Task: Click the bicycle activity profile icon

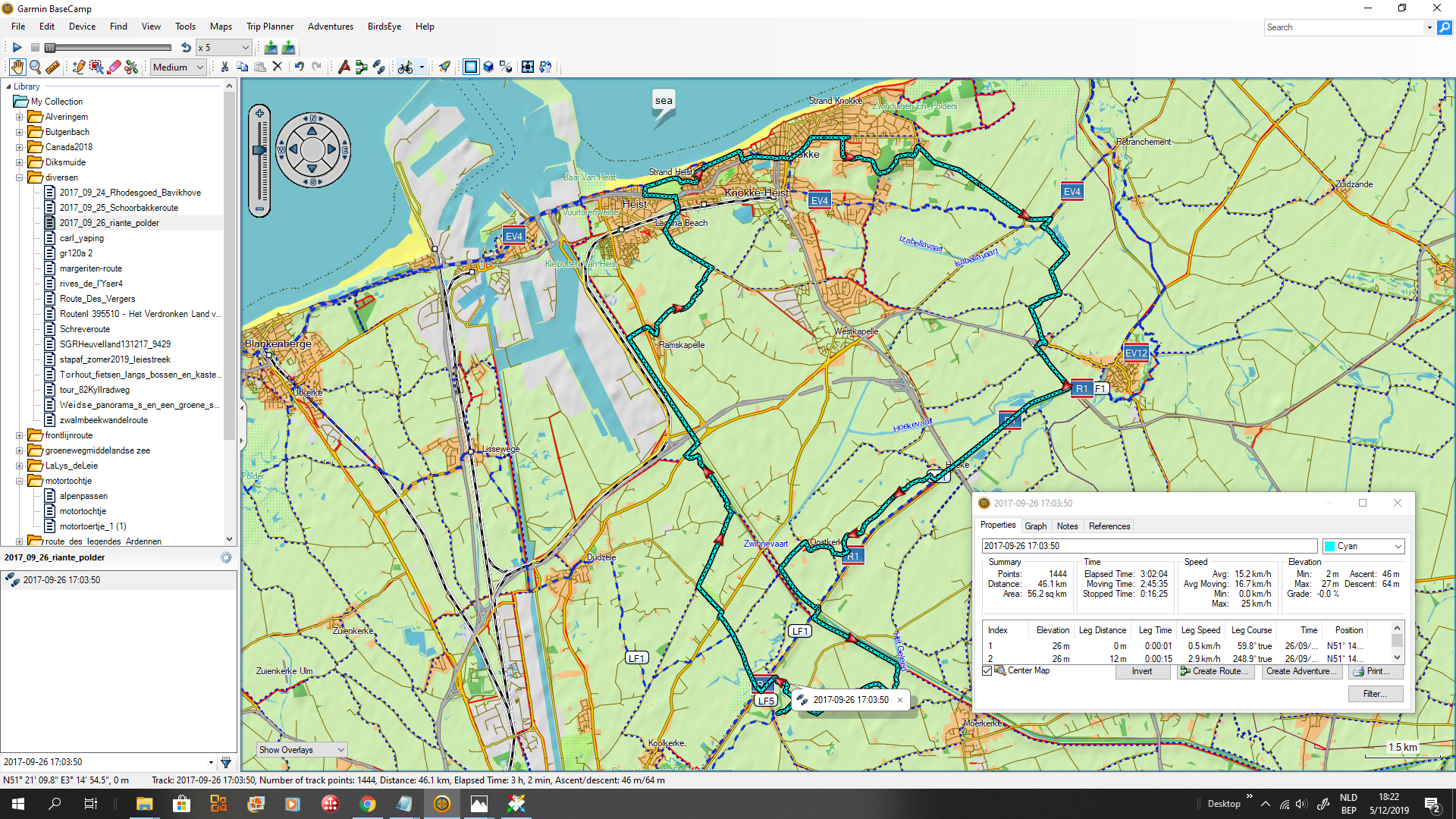Action: coord(406,67)
